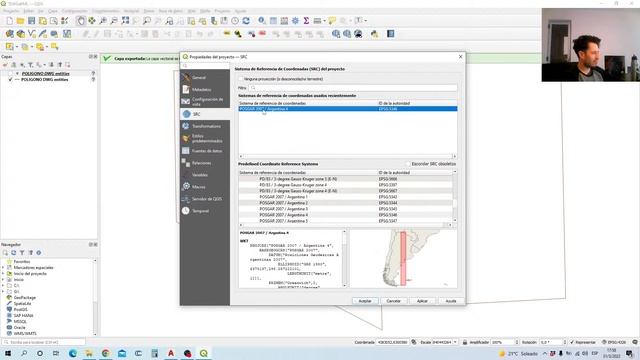Viewport: 640px width, 360px height.
Task: Open the Transformaciones tab
Action: point(205,126)
